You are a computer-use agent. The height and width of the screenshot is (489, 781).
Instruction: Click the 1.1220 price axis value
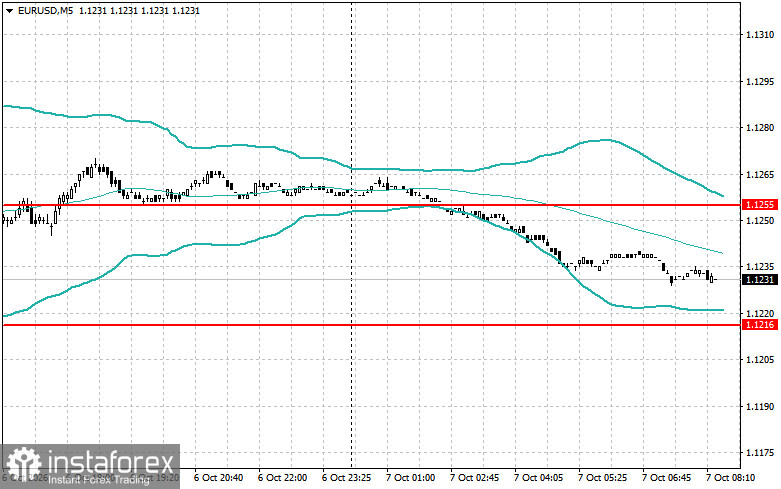point(760,313)
